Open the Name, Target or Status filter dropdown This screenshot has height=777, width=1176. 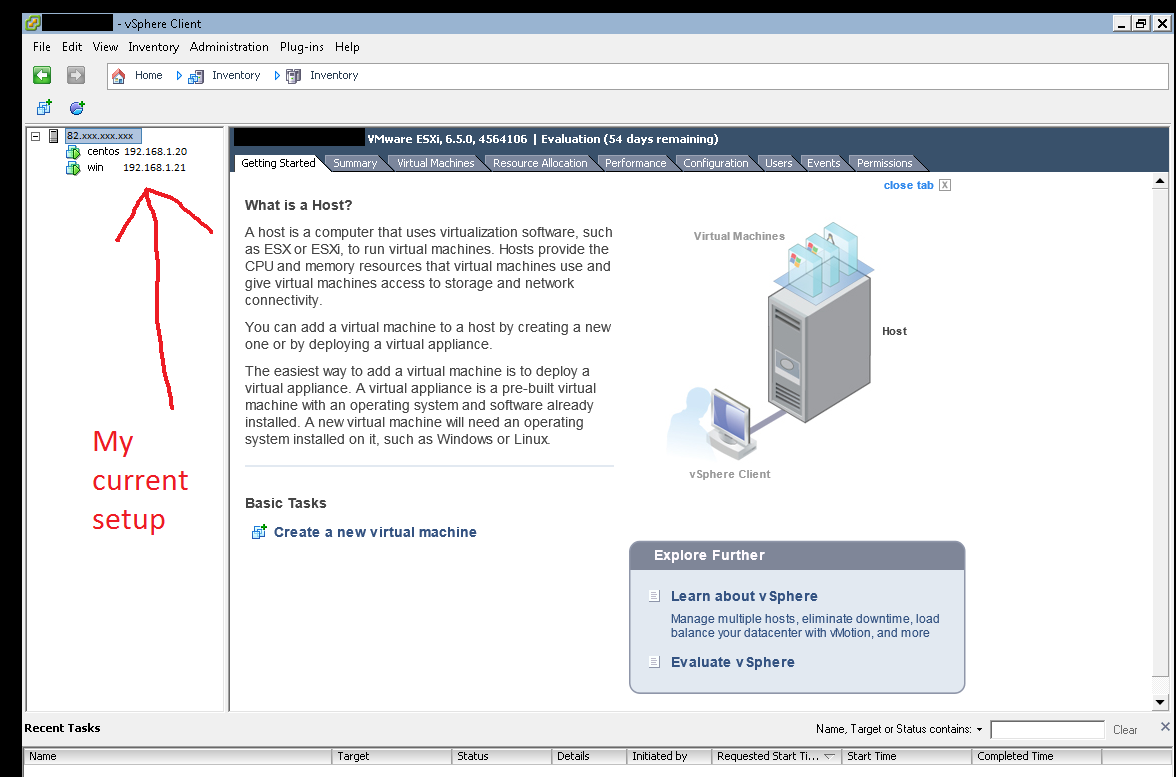(x=980, y=730)
